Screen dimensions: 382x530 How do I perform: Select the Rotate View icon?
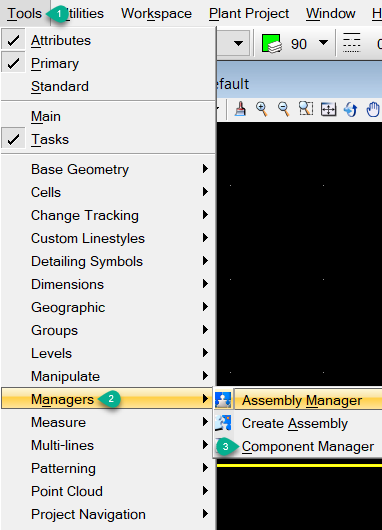pos(351,110)
